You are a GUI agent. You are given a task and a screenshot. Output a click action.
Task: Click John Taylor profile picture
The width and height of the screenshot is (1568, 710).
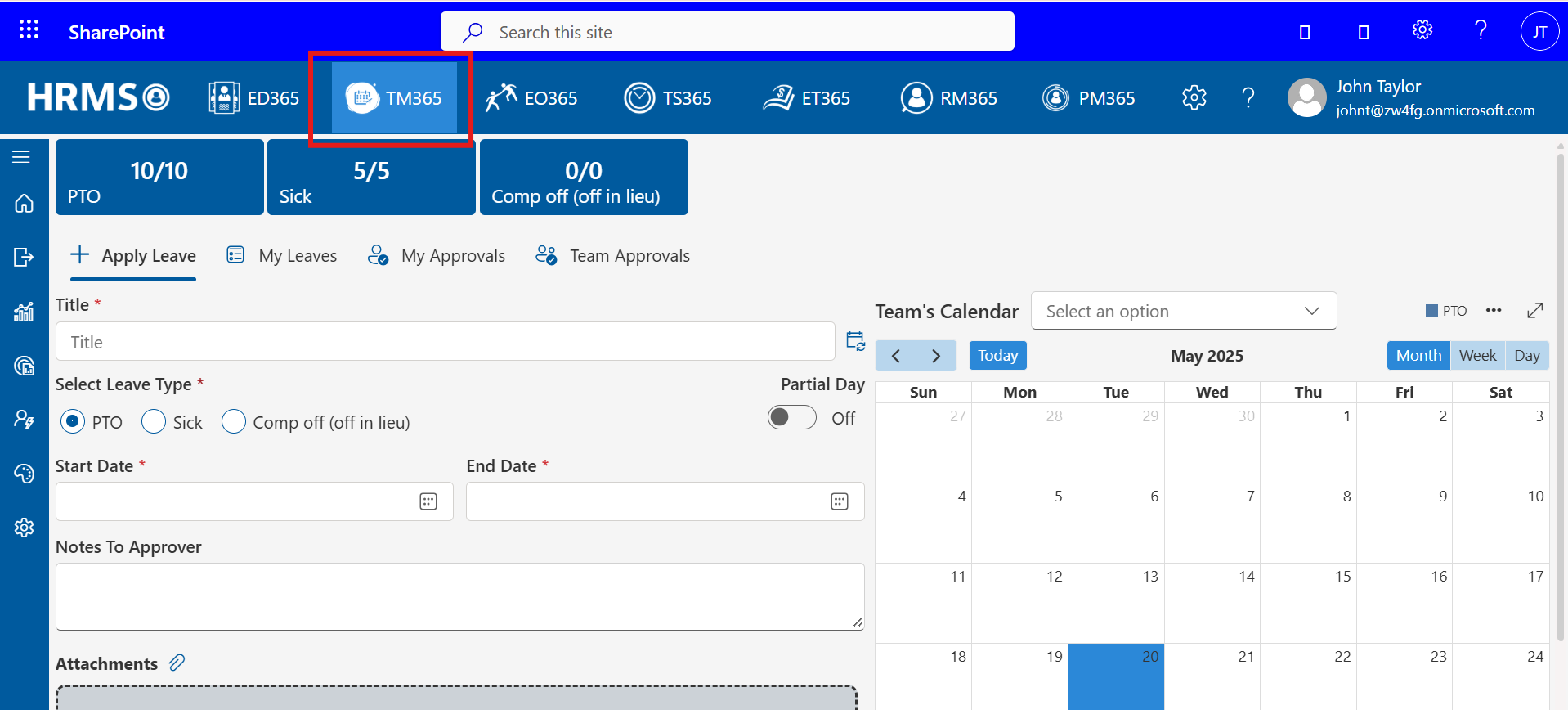click(1307, 98)
